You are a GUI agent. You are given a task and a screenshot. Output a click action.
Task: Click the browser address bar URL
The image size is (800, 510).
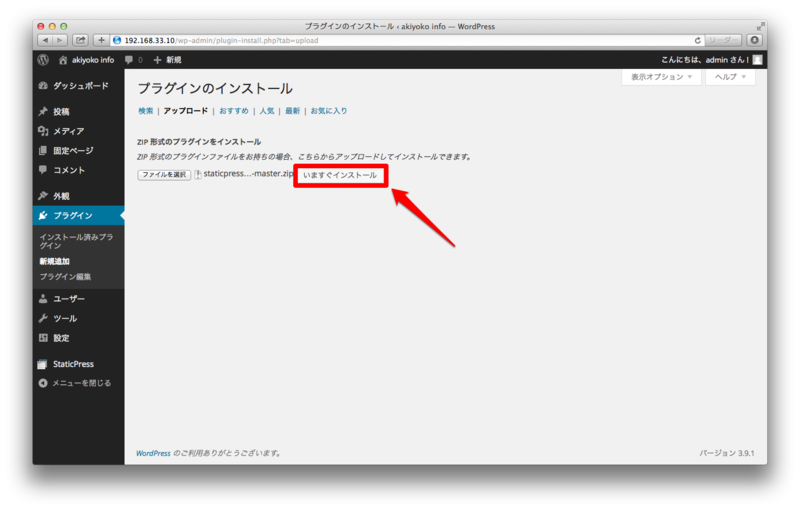[221, 40]
